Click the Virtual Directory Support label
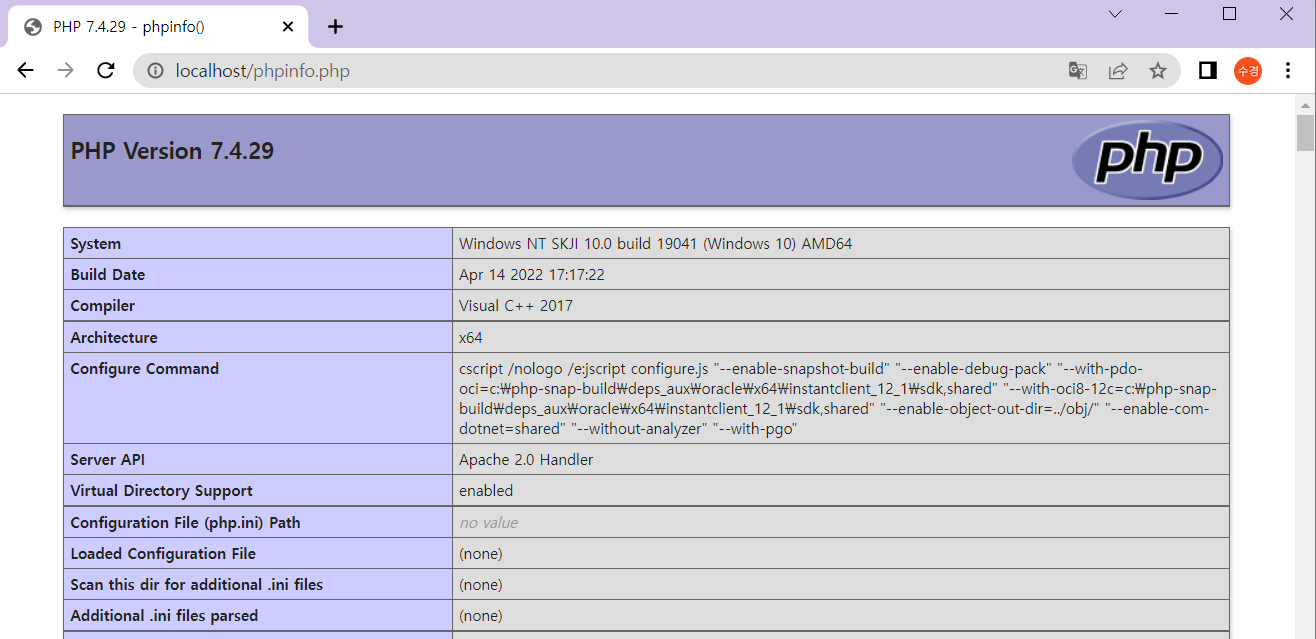The image size is (1316, 639). 162,491
